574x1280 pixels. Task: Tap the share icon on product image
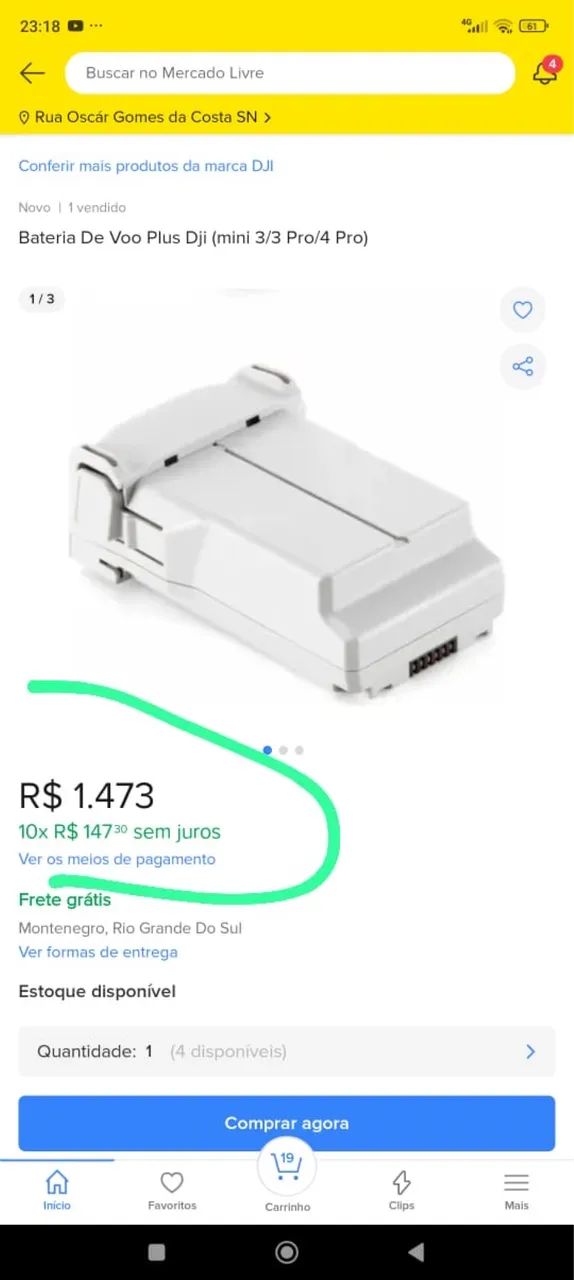click(x=523, y=366)
